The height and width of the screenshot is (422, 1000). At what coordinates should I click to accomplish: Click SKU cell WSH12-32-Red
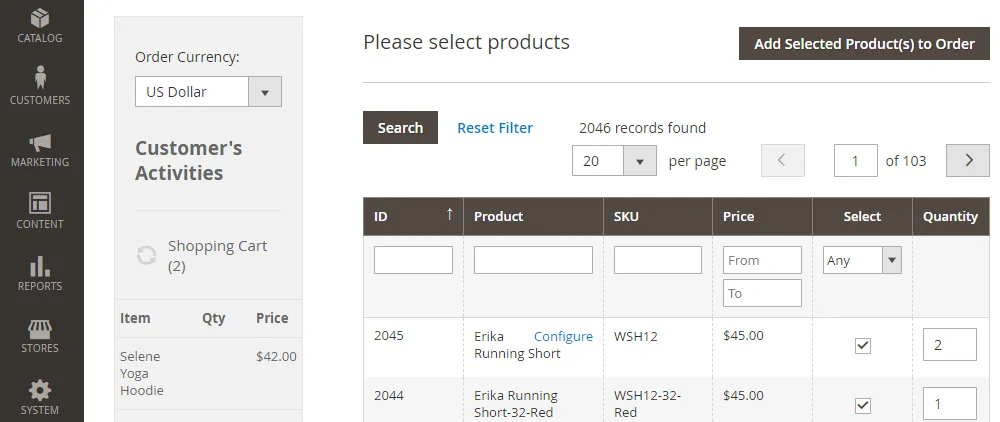647,404
